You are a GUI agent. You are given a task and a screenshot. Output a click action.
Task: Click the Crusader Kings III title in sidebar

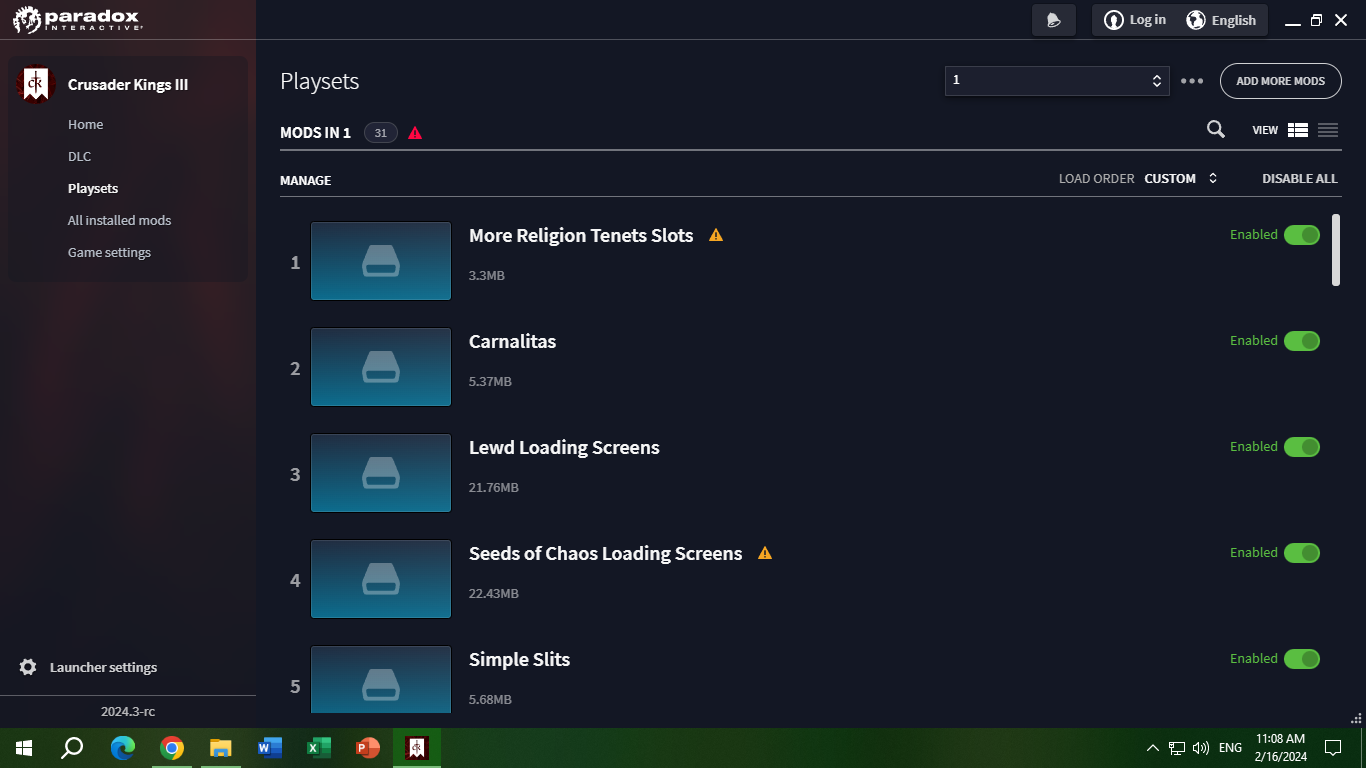click(128, 85)
